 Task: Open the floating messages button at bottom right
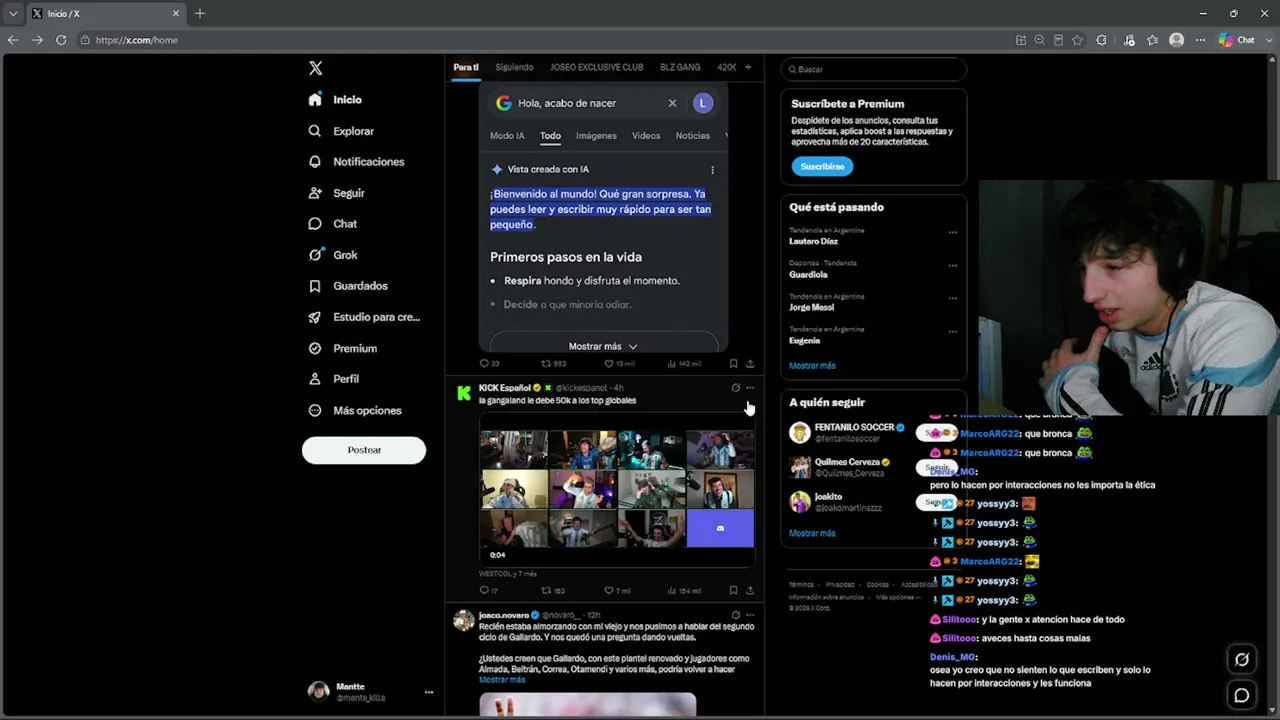[1242, 695]
